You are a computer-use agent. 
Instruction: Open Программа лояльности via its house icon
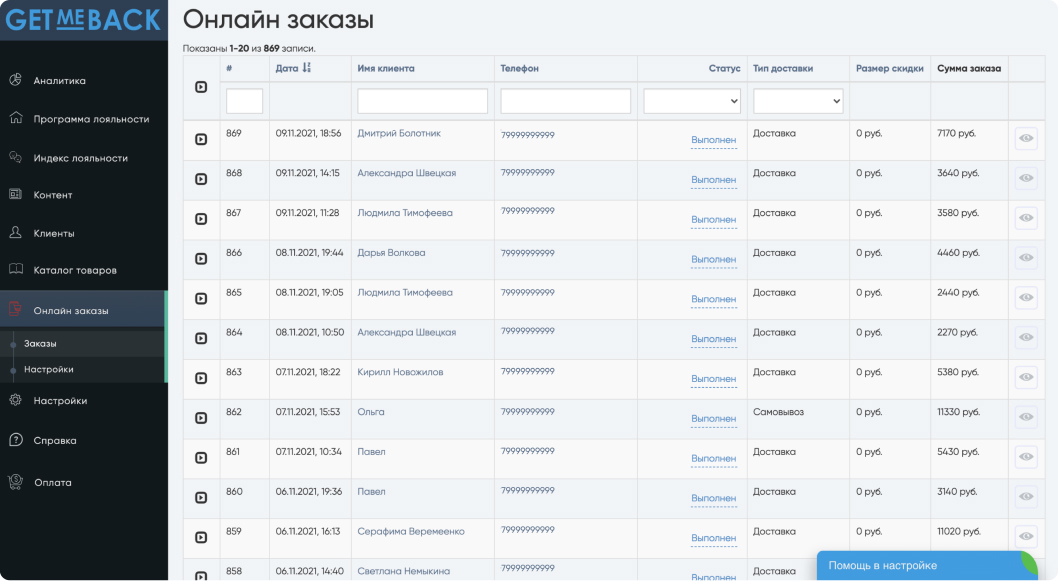(x=15, y=118)
